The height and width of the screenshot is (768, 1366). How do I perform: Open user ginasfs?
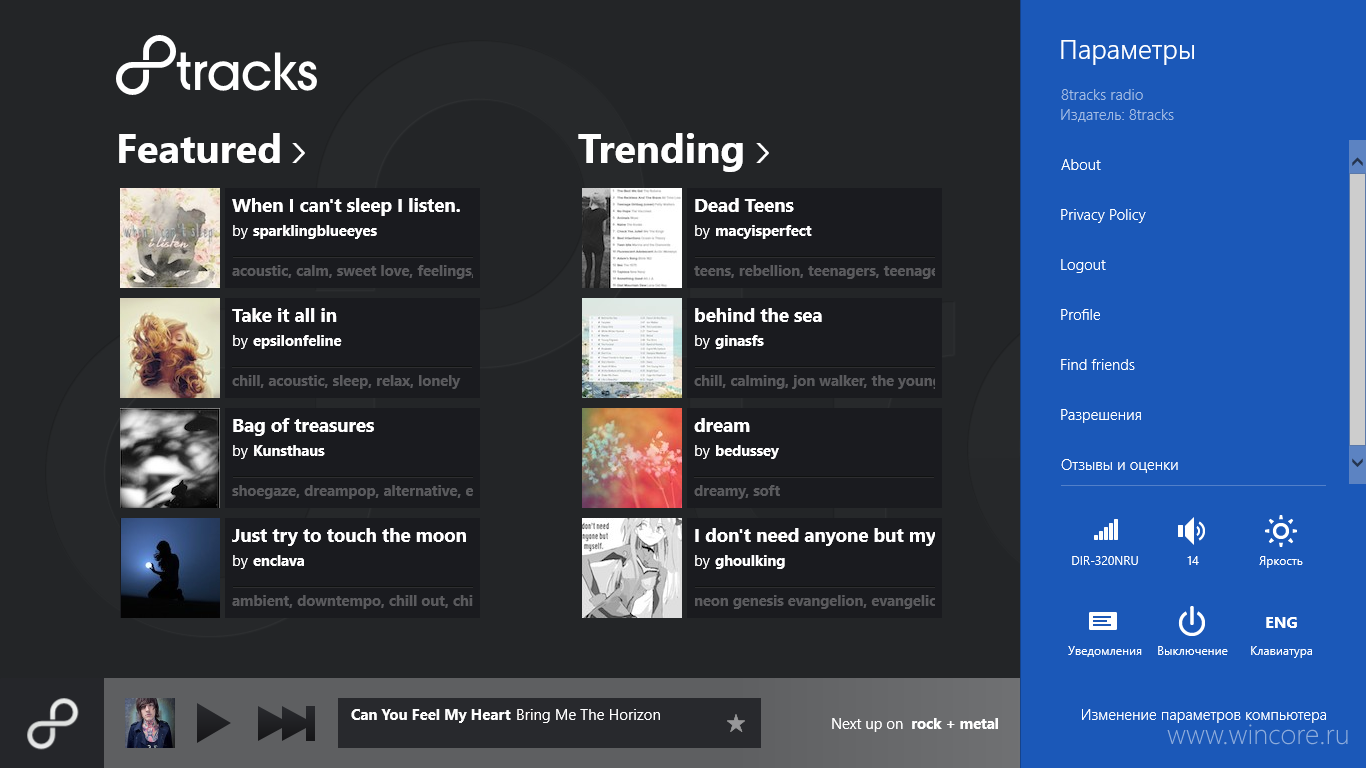pos(739,341)
